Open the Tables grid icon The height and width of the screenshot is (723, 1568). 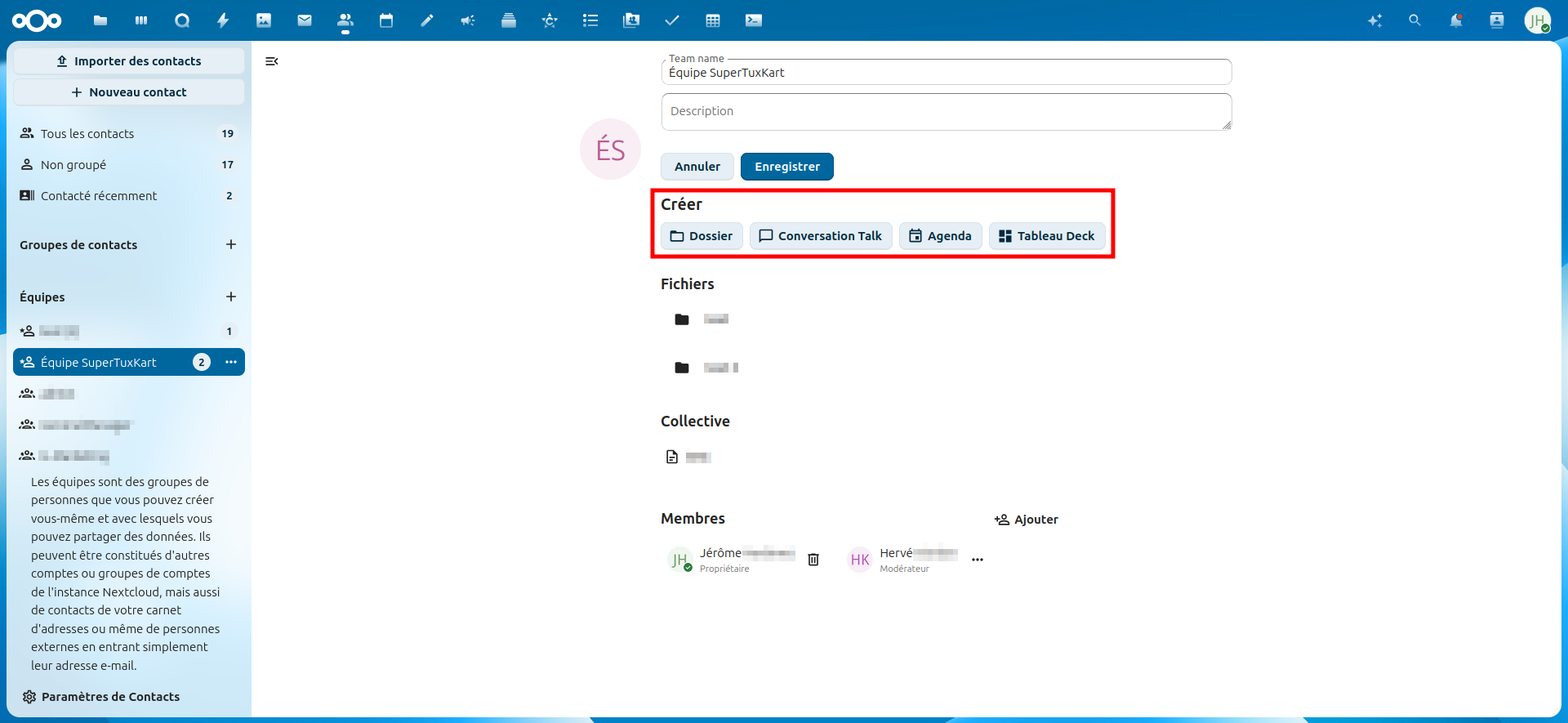point(713,20)
